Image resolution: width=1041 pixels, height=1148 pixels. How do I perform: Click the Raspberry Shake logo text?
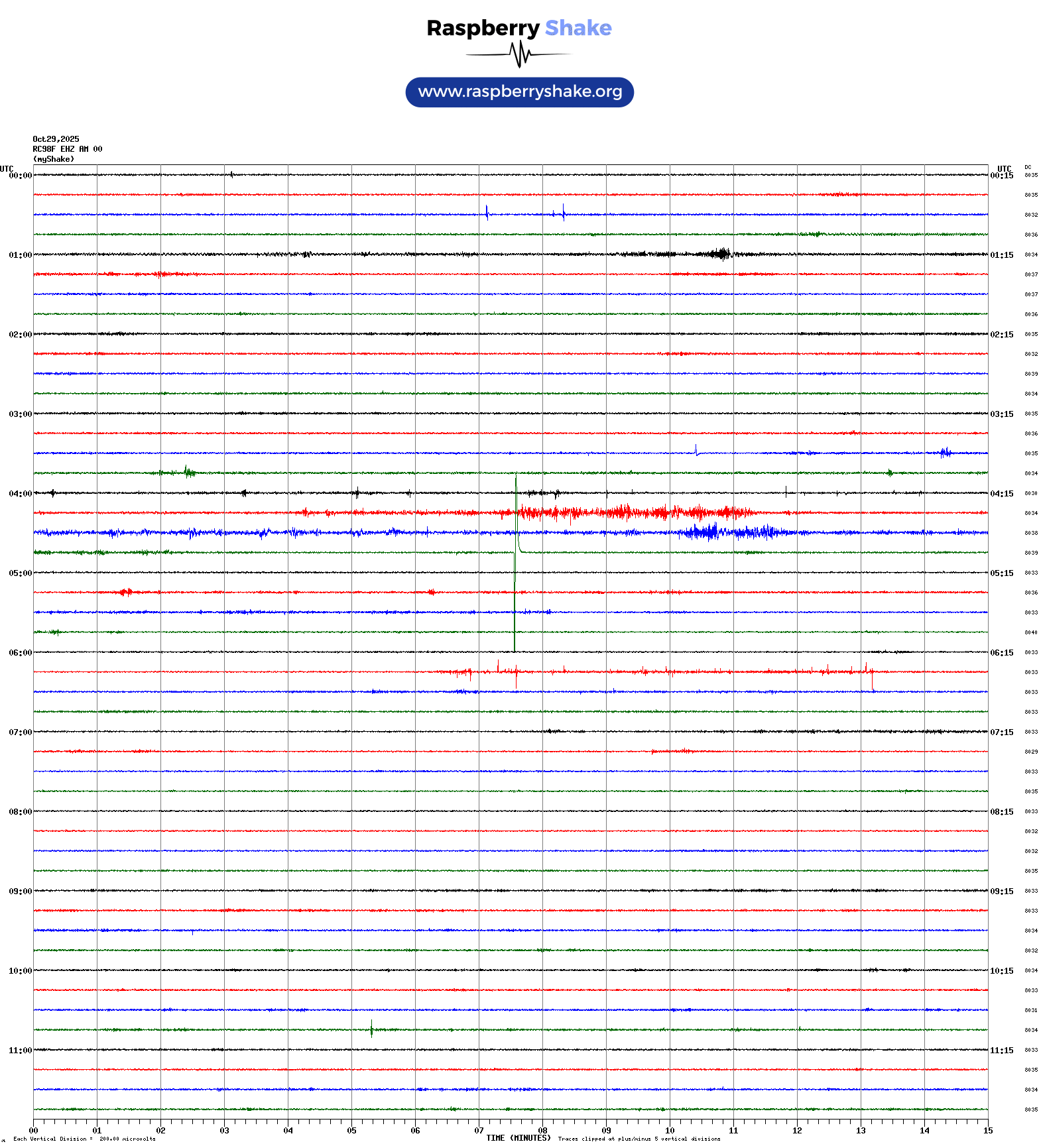click(519, 28)
